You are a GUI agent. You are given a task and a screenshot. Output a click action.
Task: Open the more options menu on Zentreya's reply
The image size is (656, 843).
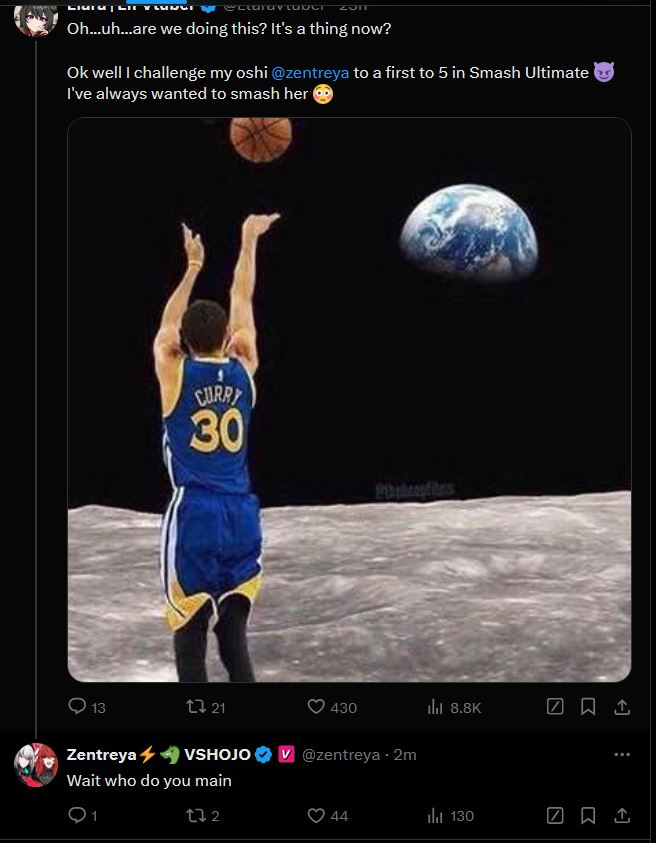[622, 754]
